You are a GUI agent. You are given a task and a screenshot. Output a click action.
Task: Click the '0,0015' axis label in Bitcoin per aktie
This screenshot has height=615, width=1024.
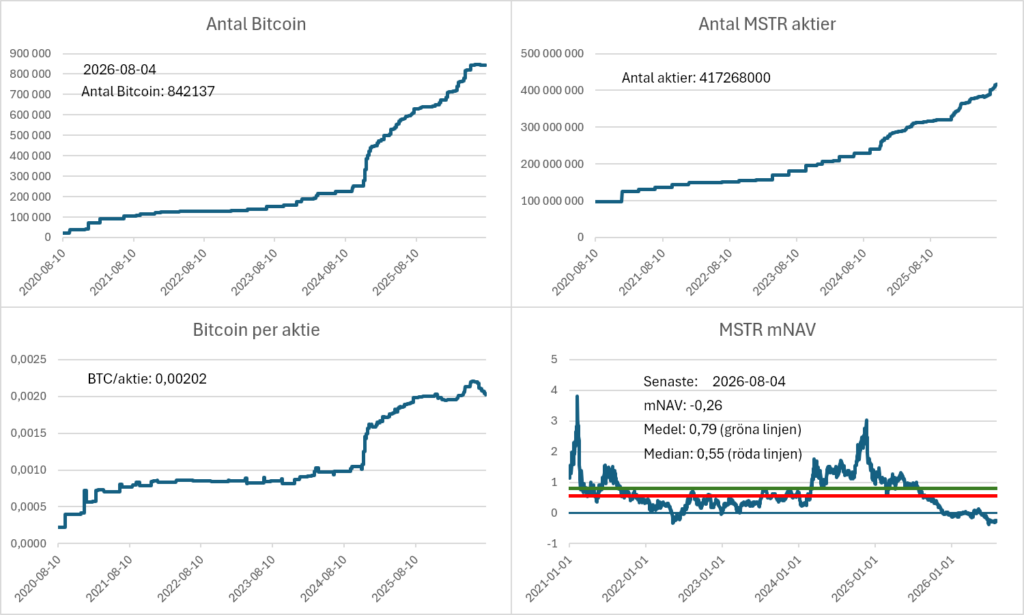click(x=28, y=433)
